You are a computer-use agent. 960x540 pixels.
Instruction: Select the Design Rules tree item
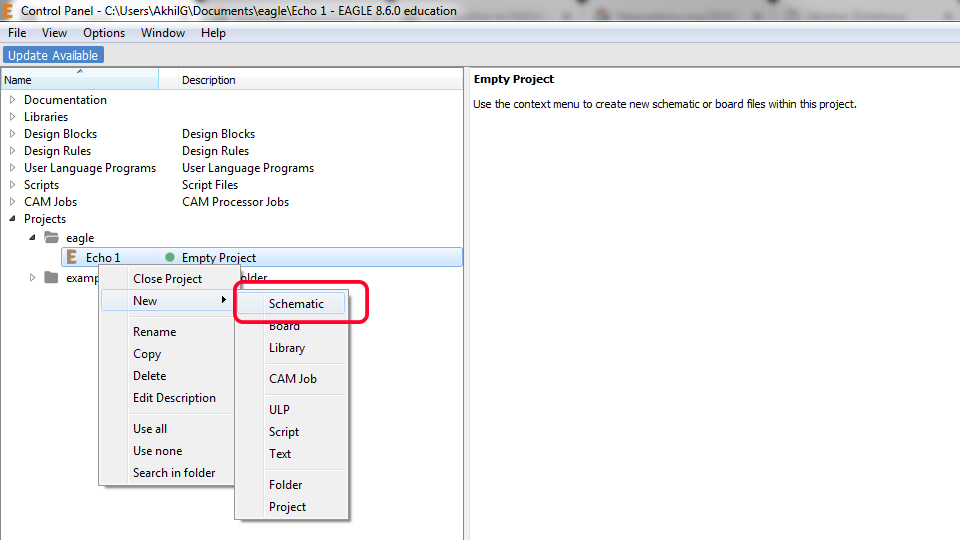point(57,151)
